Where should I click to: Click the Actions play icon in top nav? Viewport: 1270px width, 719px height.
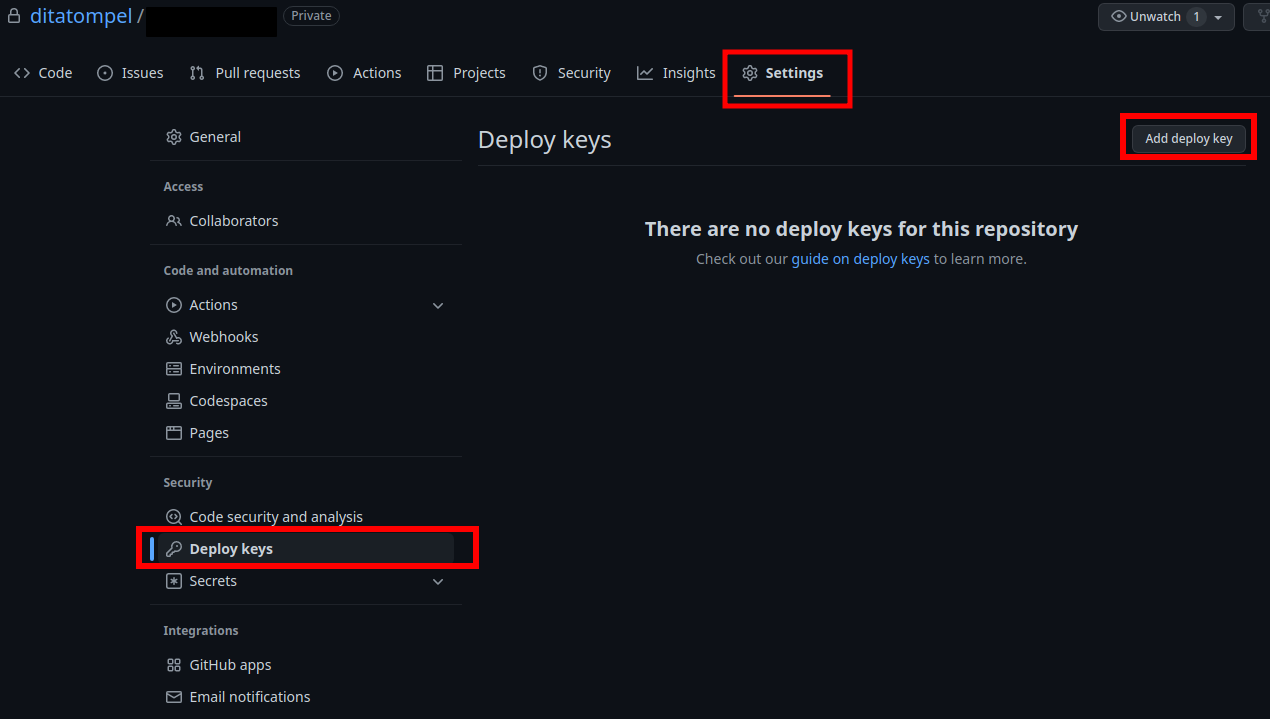click(x=335, y=73)
